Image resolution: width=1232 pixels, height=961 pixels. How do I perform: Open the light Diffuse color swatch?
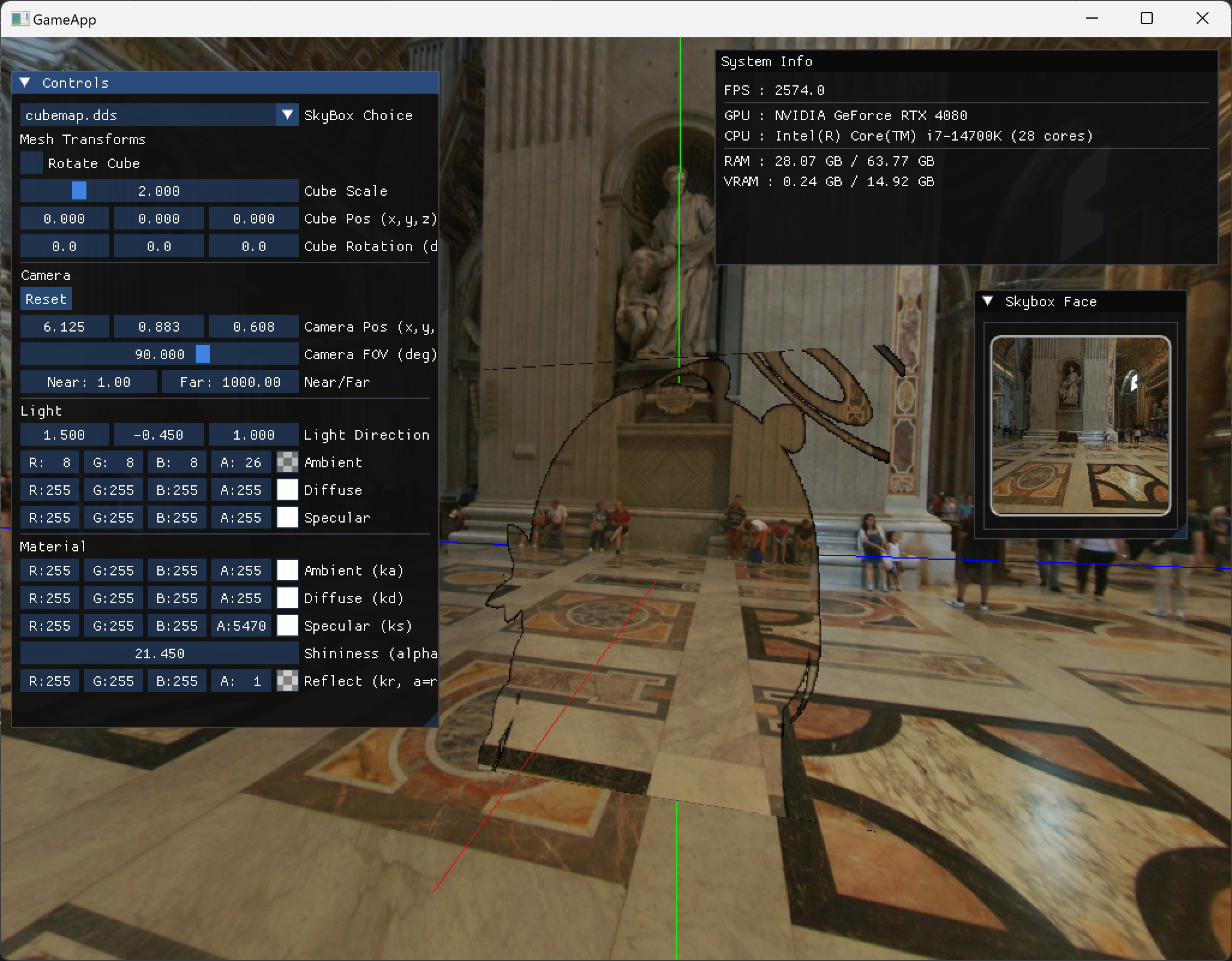click(x=287, y=490)
